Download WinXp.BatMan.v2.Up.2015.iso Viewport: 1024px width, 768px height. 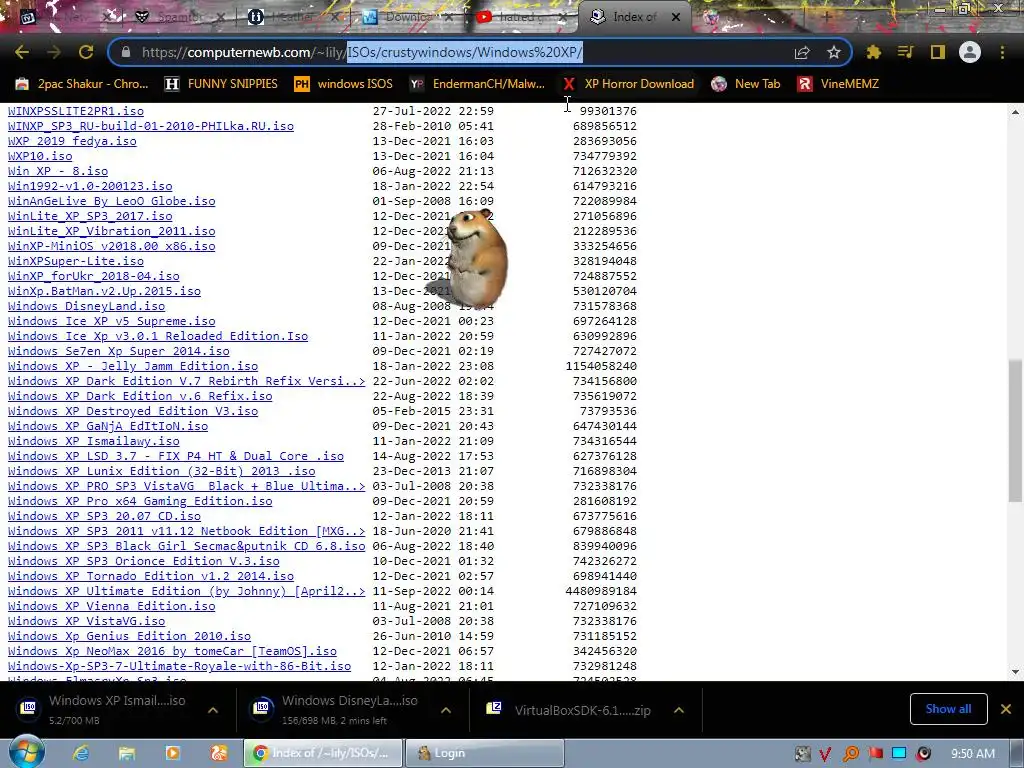click(x=104, y=291)
